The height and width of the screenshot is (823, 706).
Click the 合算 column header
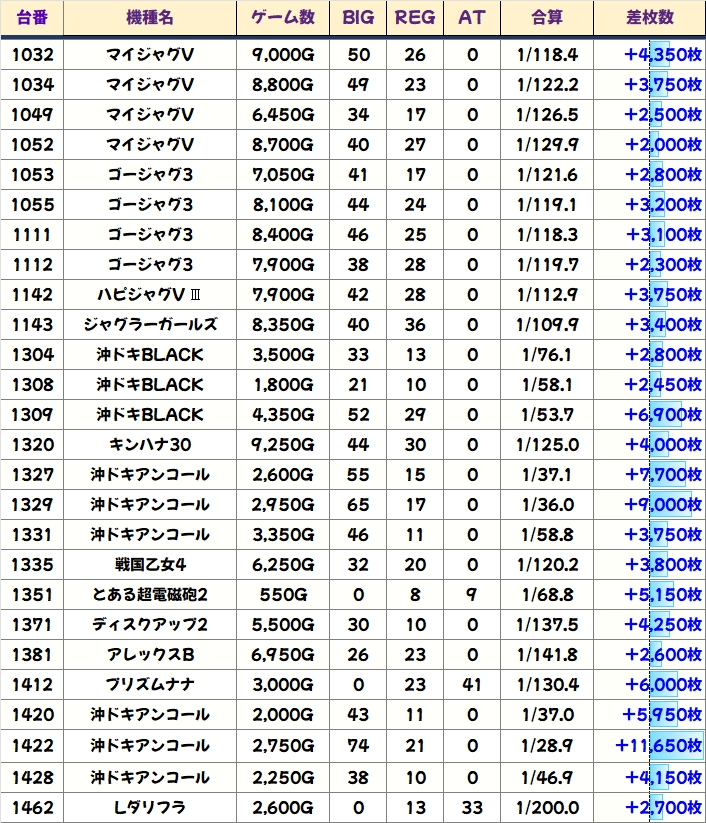click(547, 19)
